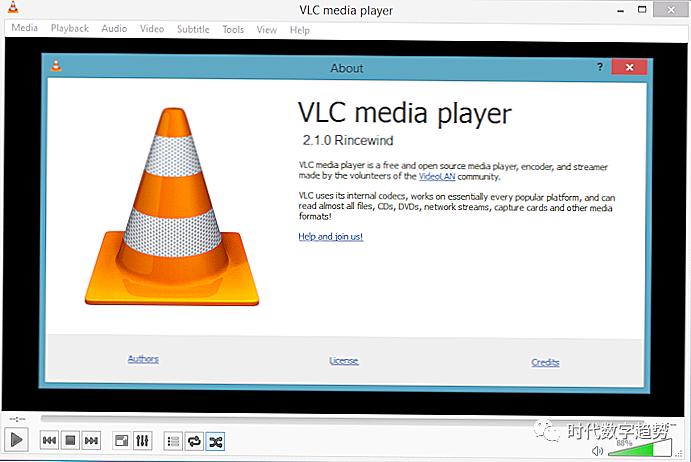This screenshot has width=691, height=462.
Task: Click the large VLC cone logo
Action: point(172,206)
